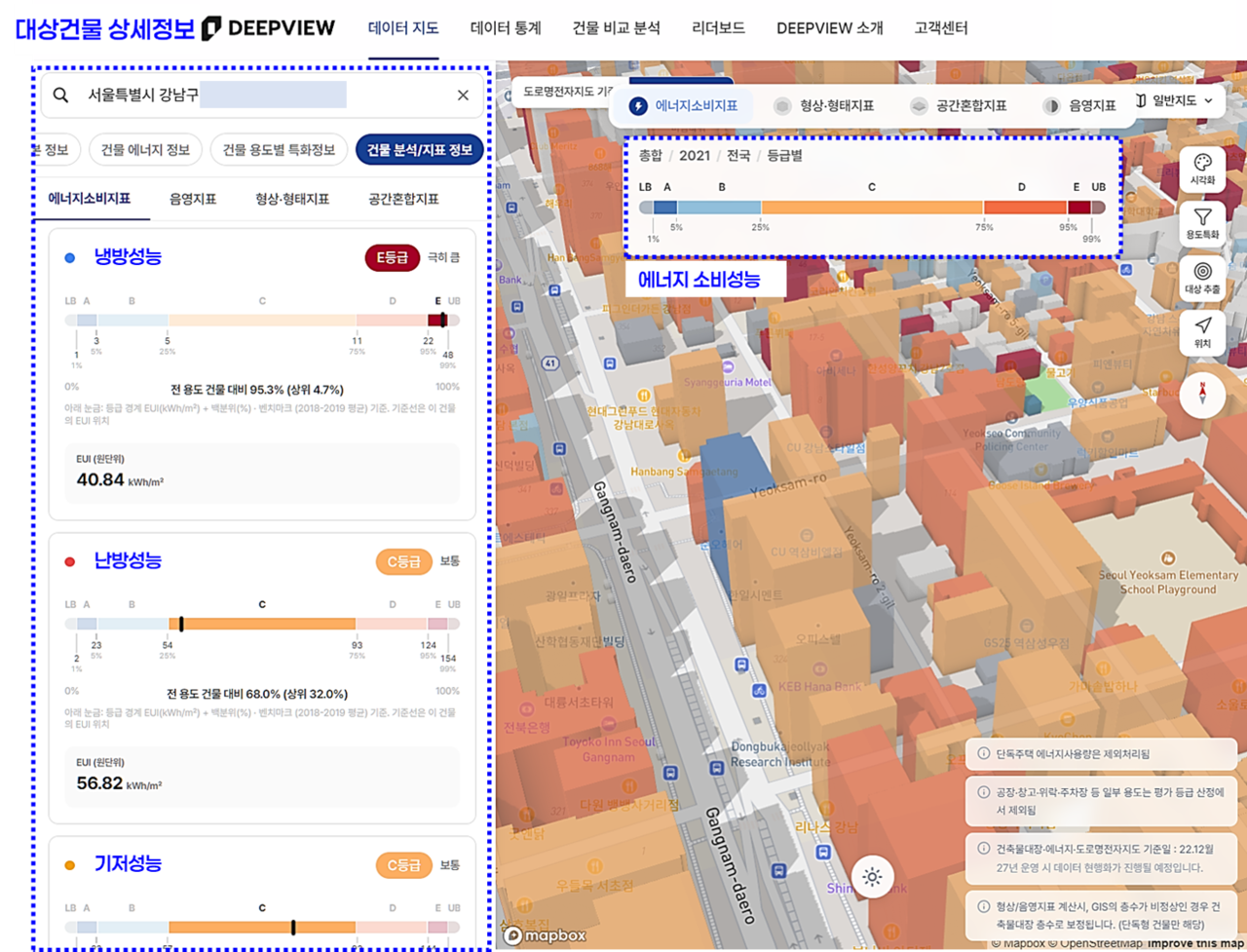Click the 냉방성능 grade scale bar
This screenshot has height=952, width=1247.
(x=262, y=320)
